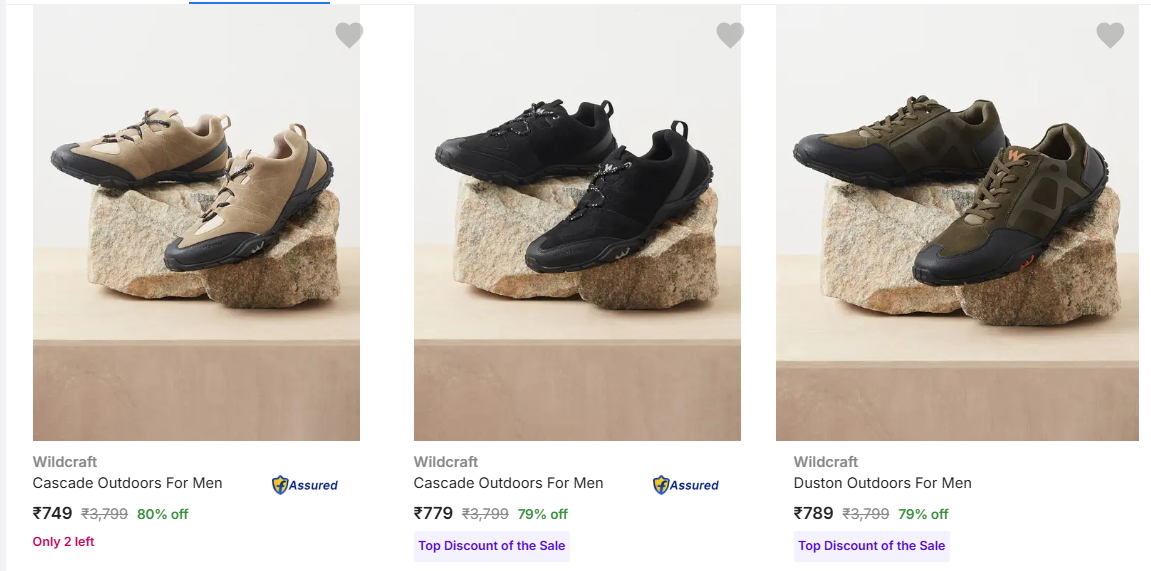The height and width of the screenshot is (571, 1151).
Task: Click Wildcraft brand above ₹749 shoe
Action: click(x=65, y=462)
